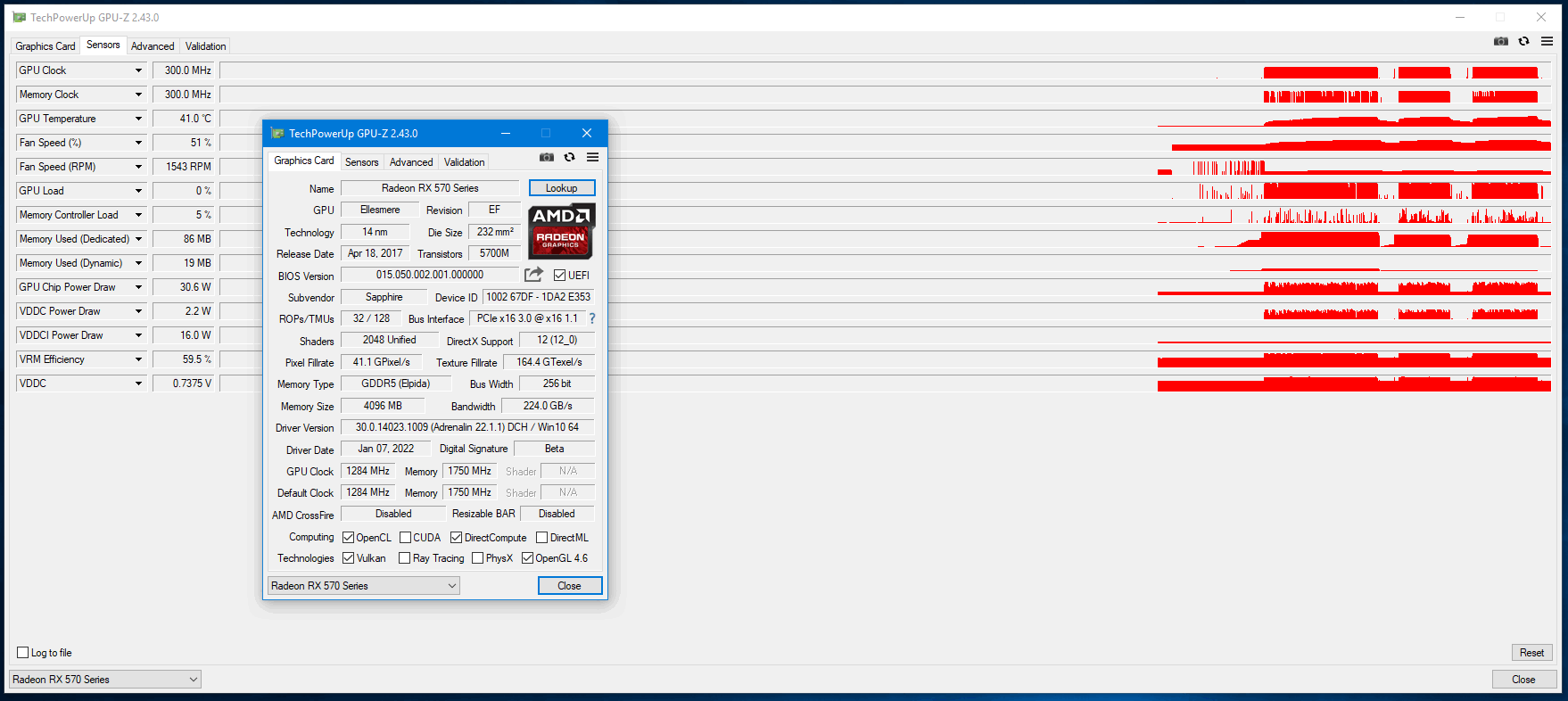This screenshot has width=1568, height=701.
Task: Take a screenshot with the front window's camera icon
Action: coord(547,157)
